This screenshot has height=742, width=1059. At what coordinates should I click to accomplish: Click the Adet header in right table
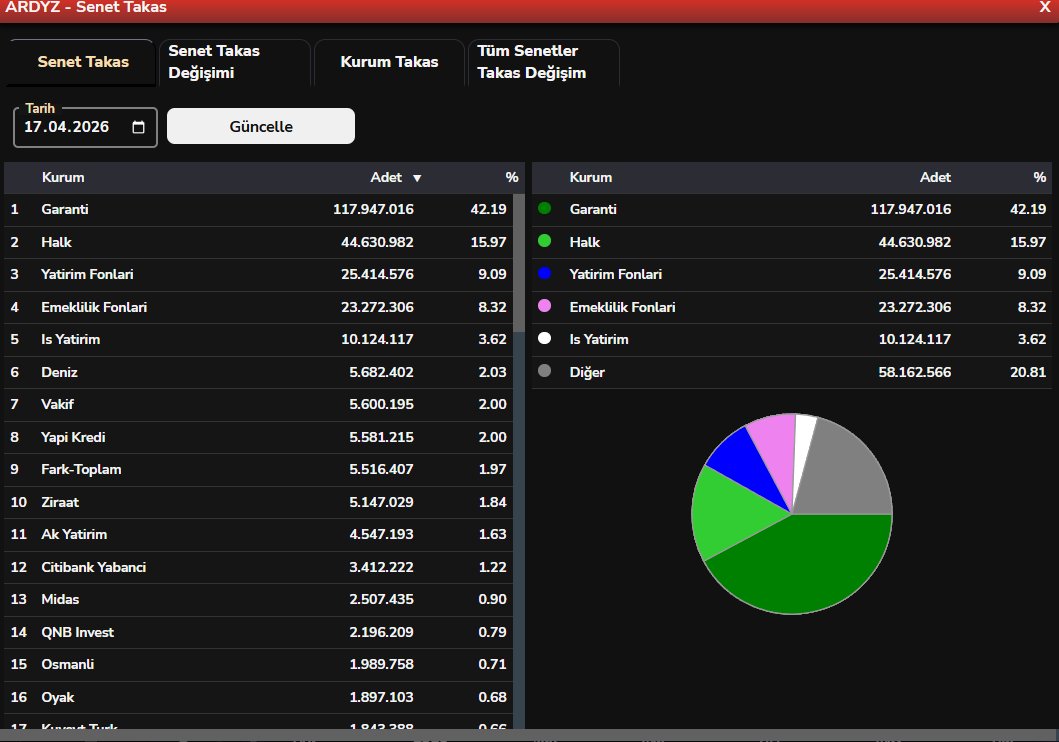click(935, 178)
